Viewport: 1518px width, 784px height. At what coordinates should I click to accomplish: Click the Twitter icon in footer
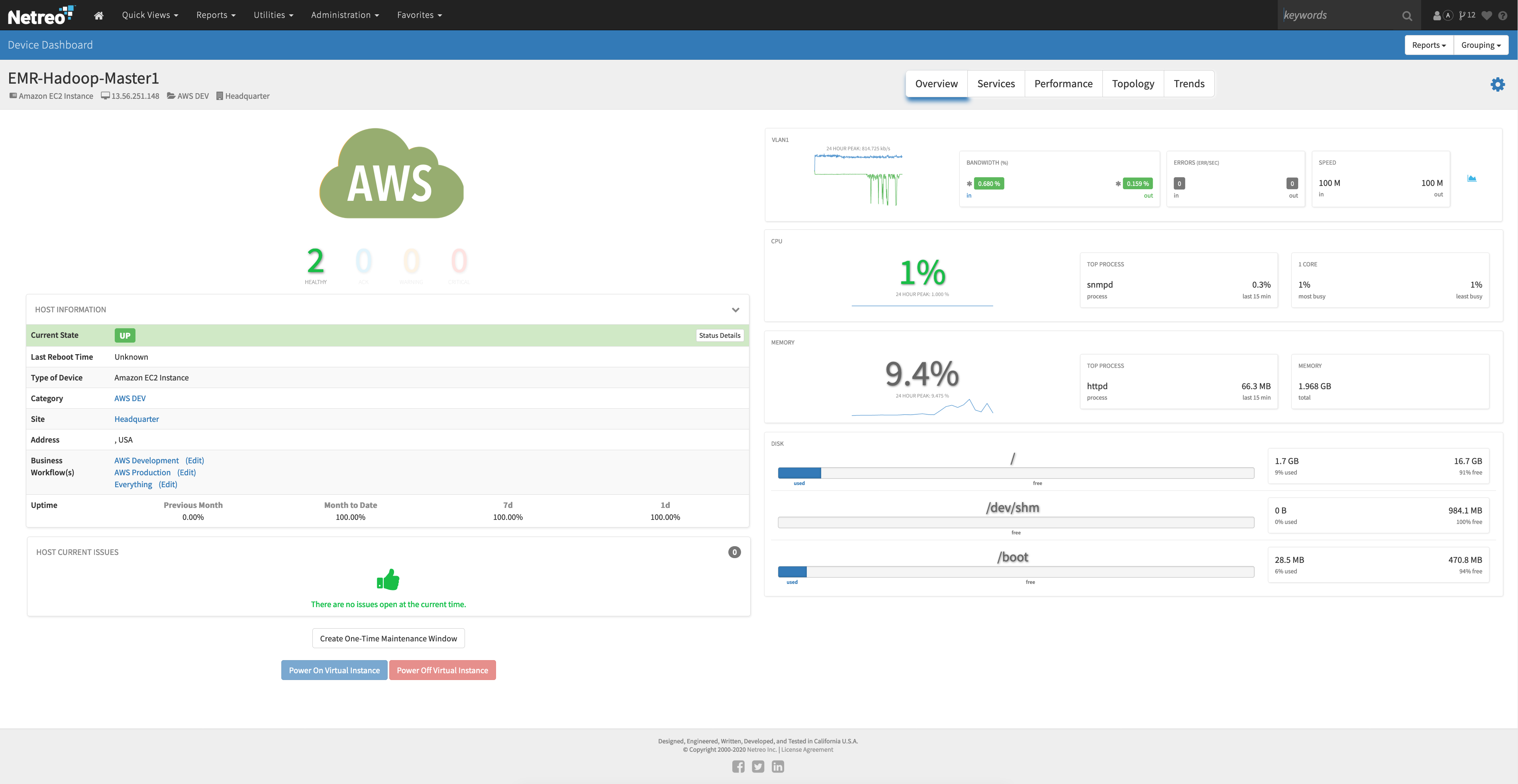(x=758, y=766)
